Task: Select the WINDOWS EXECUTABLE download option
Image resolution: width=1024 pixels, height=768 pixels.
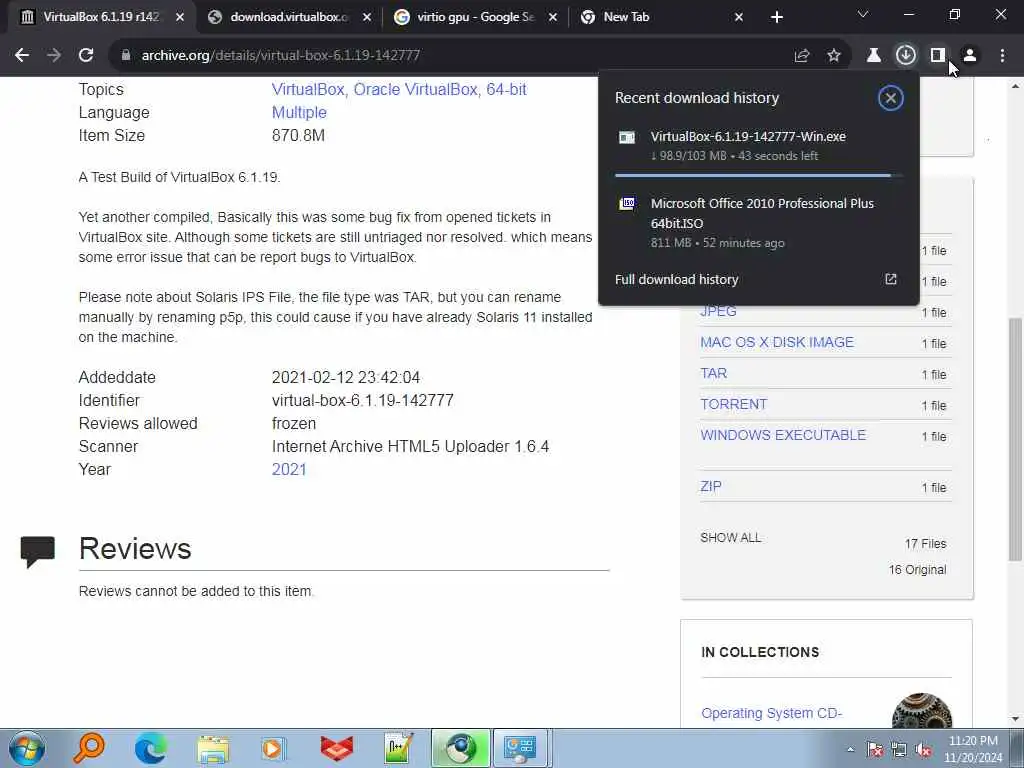Action: tap(783, 435)
